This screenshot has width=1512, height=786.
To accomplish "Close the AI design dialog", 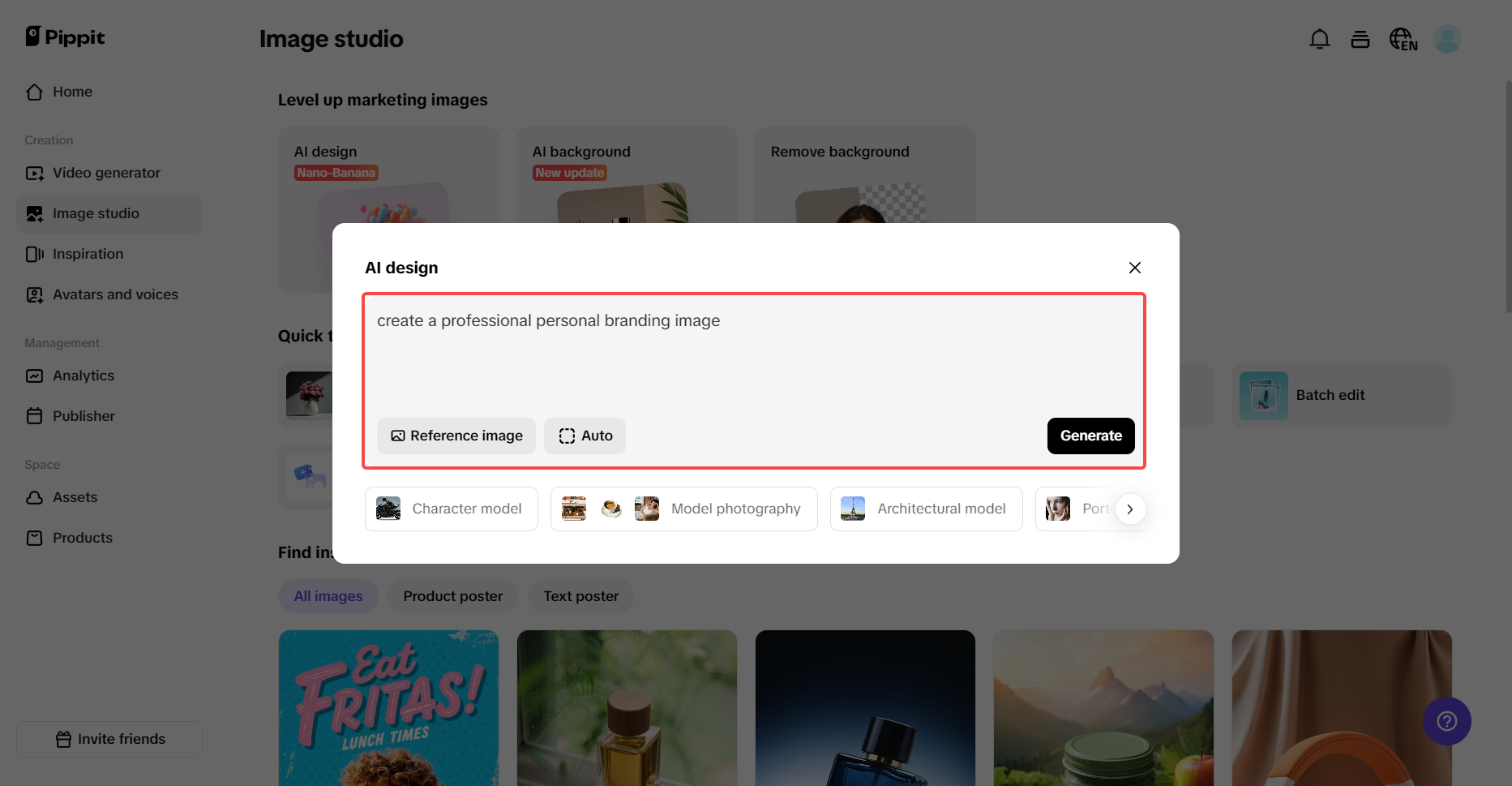I will [x=1135, y=268].
